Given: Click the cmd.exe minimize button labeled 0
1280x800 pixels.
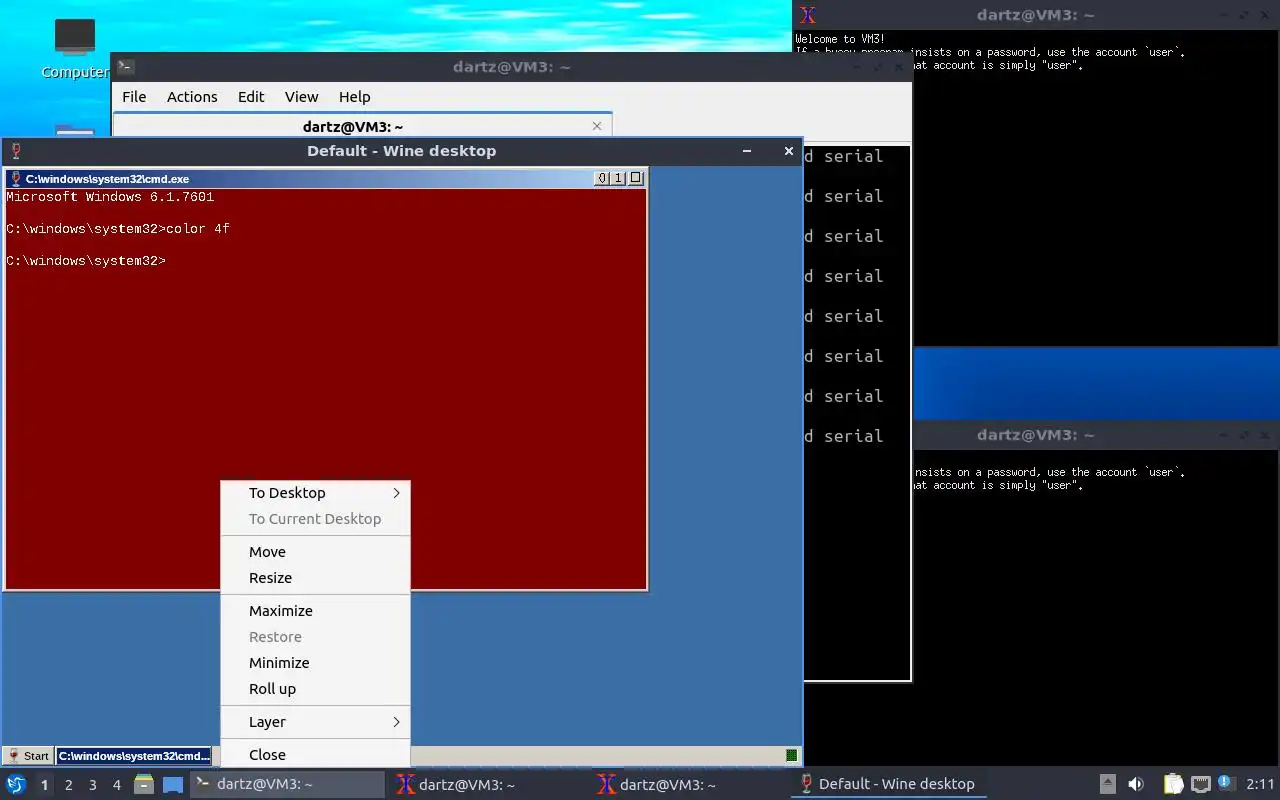Looking at the screenshot, I should pos(602,178).
